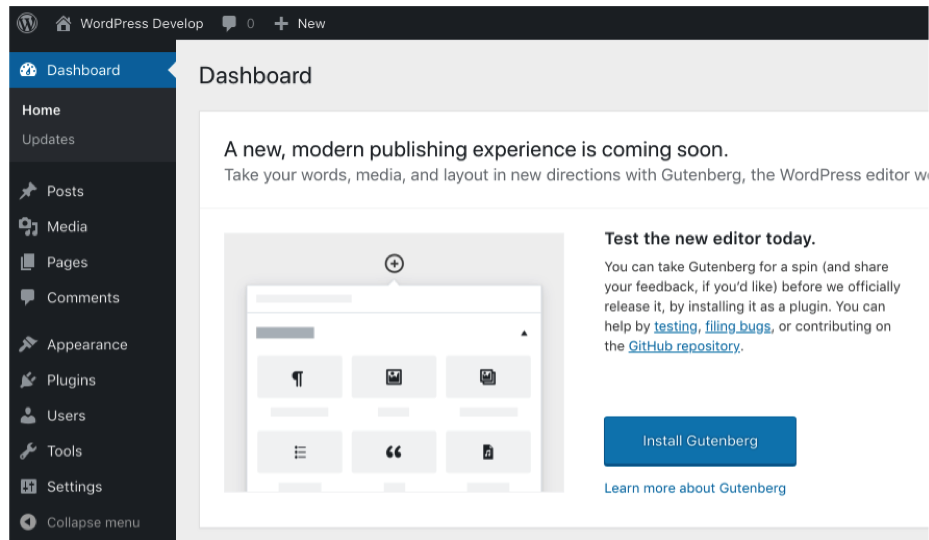This screenshot has height=540, width=929.
Task: Select the audio file block icon in preview
Action: [488, 452]
